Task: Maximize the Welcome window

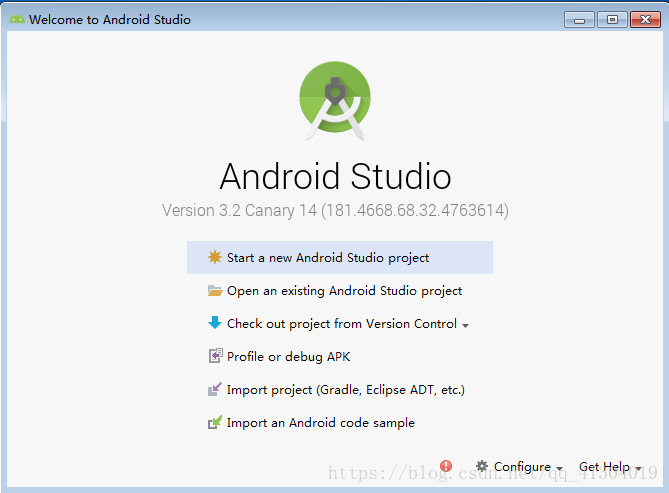Action: [612, 20]
